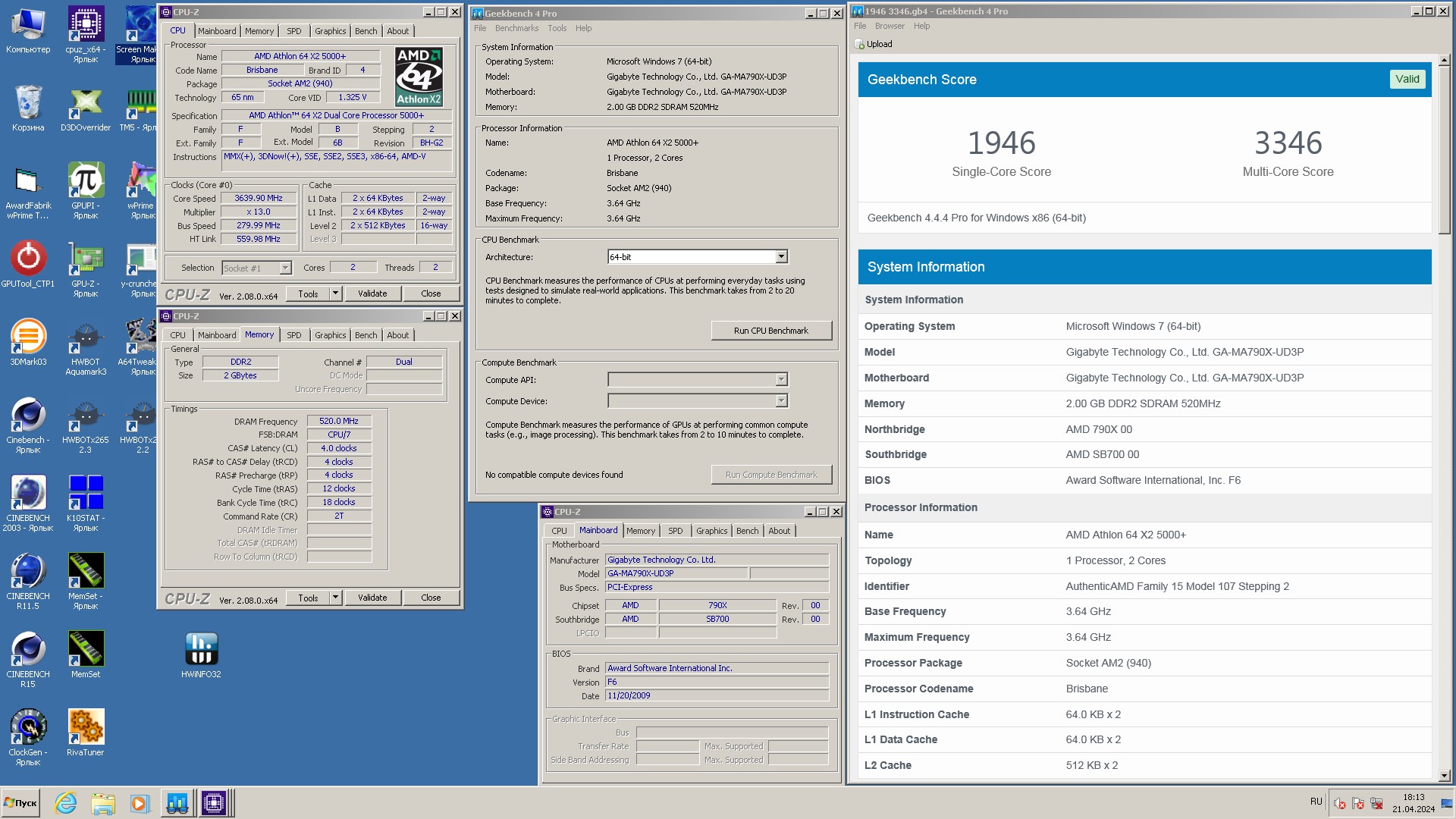
Task: Click the Valid badge in Geekbench Score
Action: 1407,79
